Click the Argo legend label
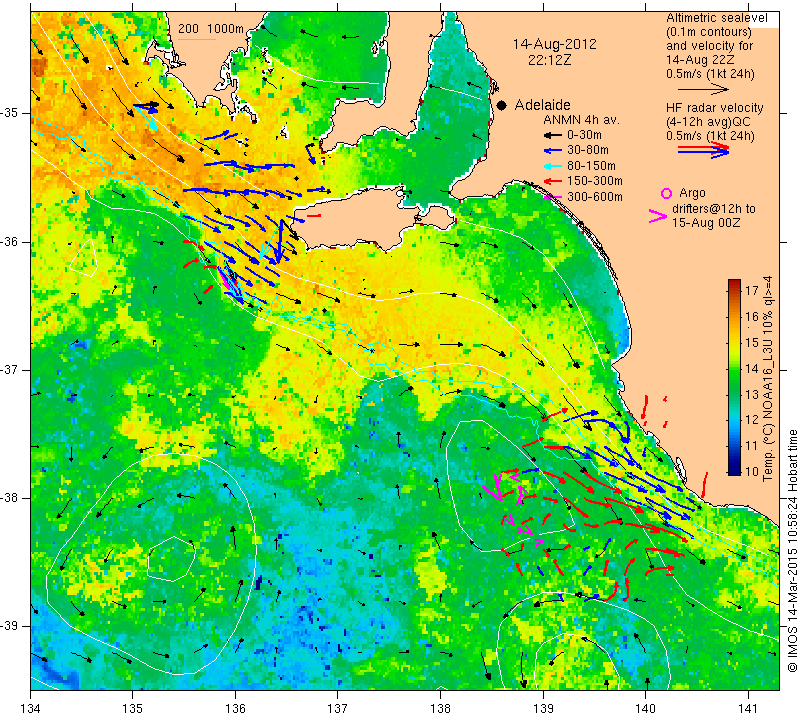This screenshot has height=720, width=800. (692, 193)
